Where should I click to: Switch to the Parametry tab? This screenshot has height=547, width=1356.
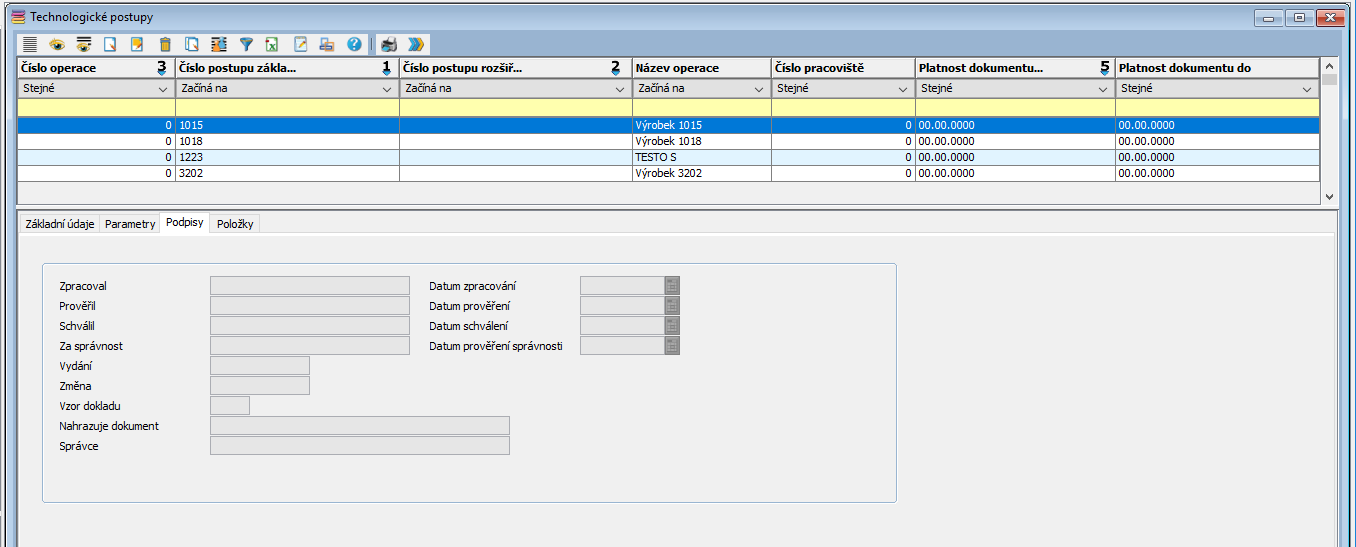tap(130, 224)
